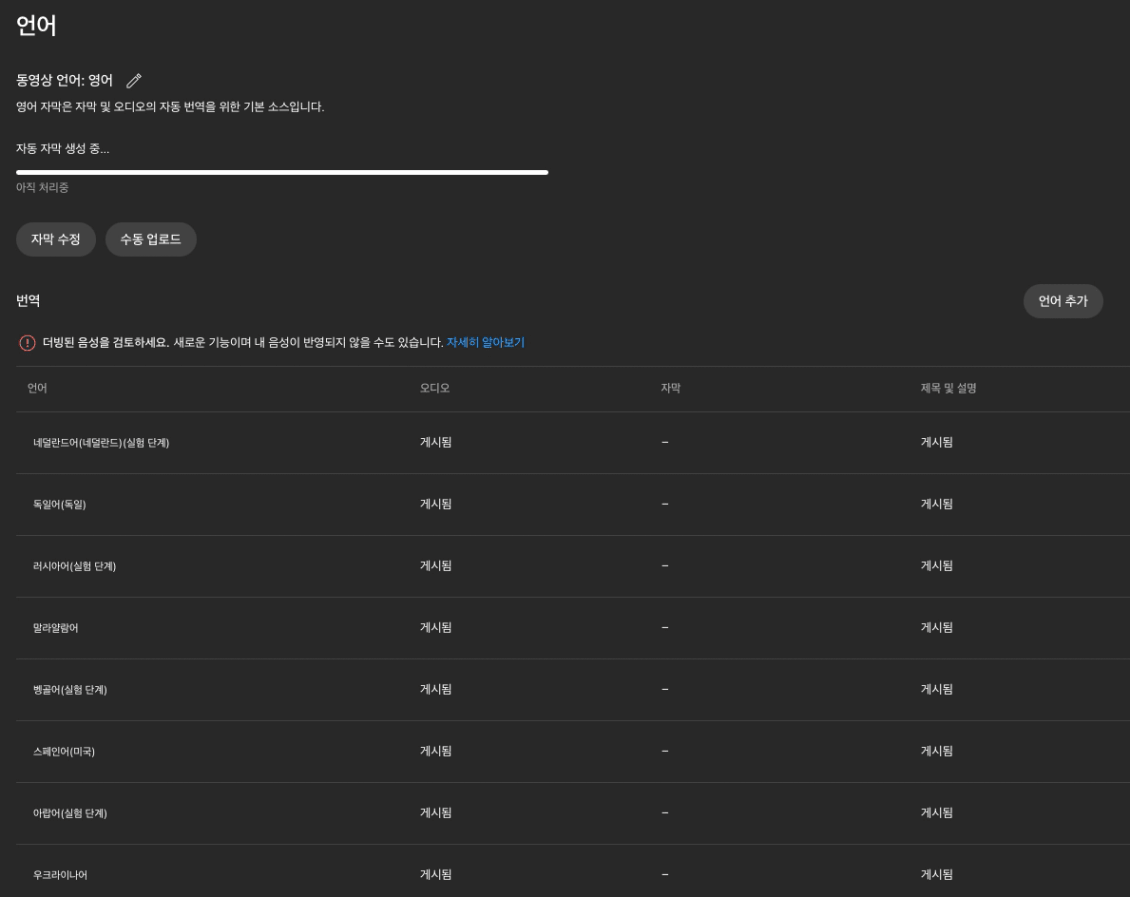
Task: Click 아랍어(실험 단계) in the list
Action: click(70, 814)
